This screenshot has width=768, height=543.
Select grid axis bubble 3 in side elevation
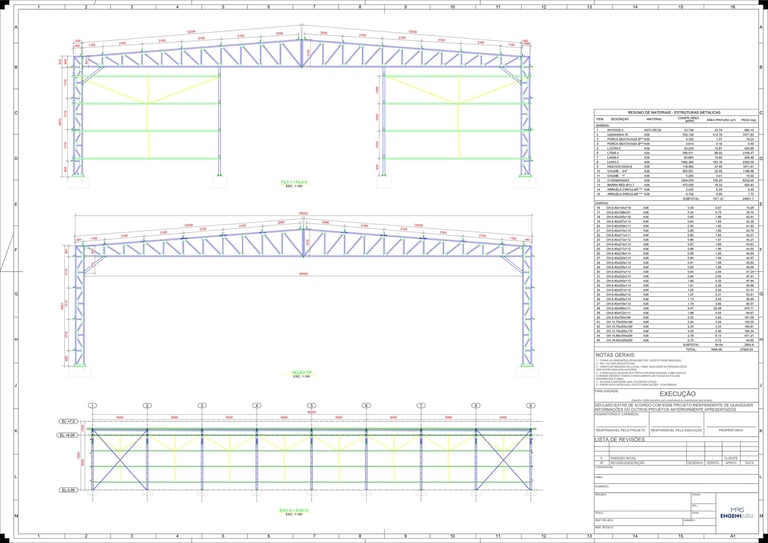click(x=202, y=405)
